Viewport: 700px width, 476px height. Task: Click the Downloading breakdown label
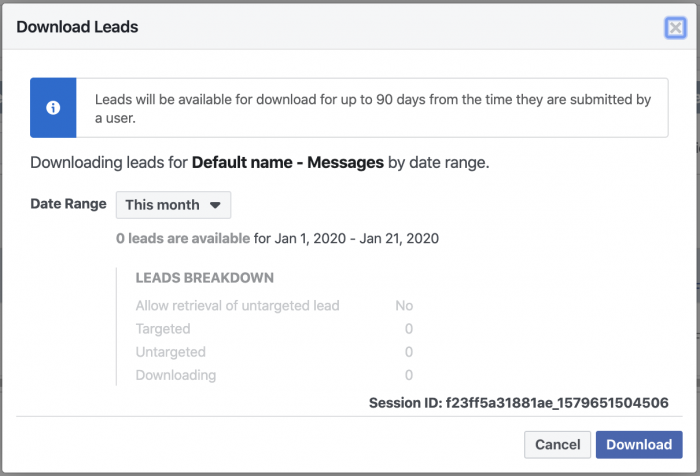click(176, 375)
